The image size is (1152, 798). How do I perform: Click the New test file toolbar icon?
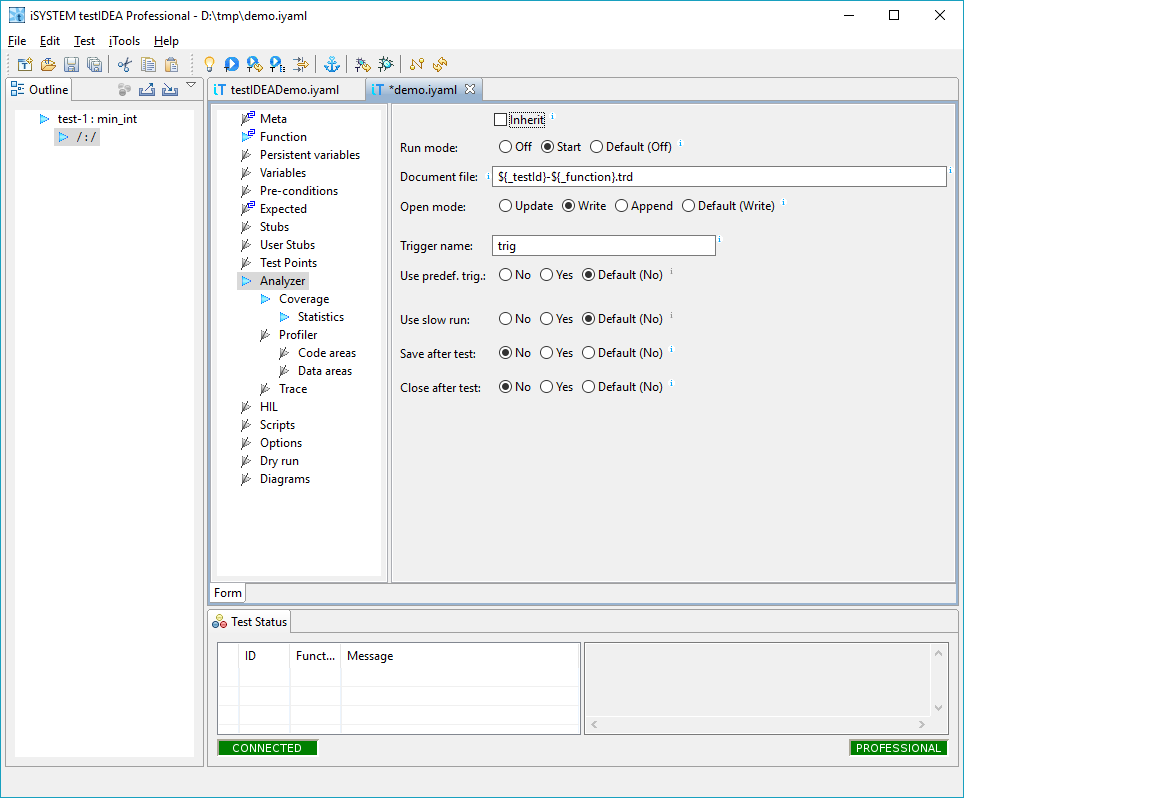pyautogui.click(x=25, y=65)
